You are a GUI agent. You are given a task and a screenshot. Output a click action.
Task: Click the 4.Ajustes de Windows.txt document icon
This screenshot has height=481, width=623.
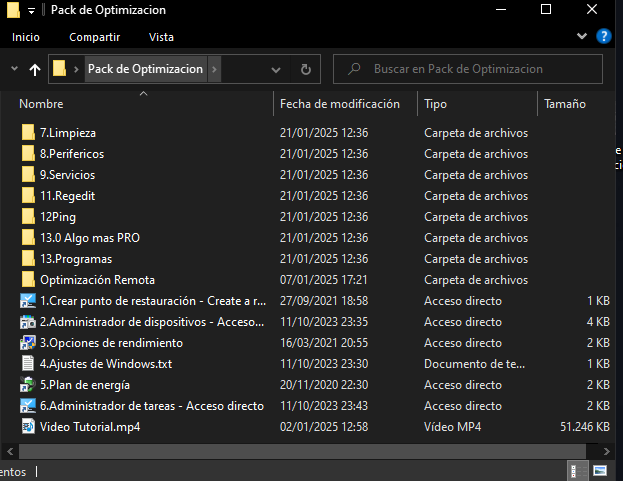pyautogui.click(x=28, y=364)
